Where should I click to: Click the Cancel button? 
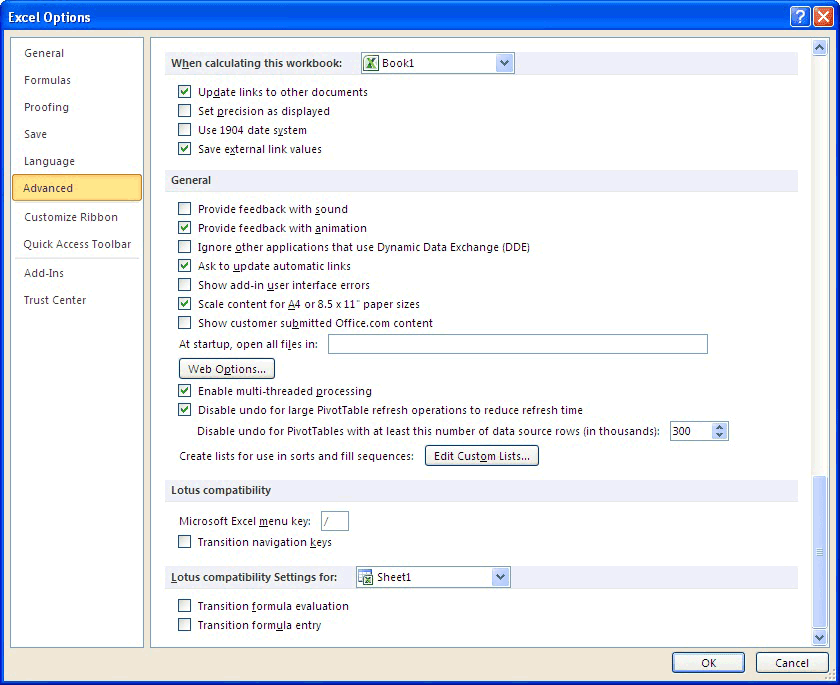(792, 663)
